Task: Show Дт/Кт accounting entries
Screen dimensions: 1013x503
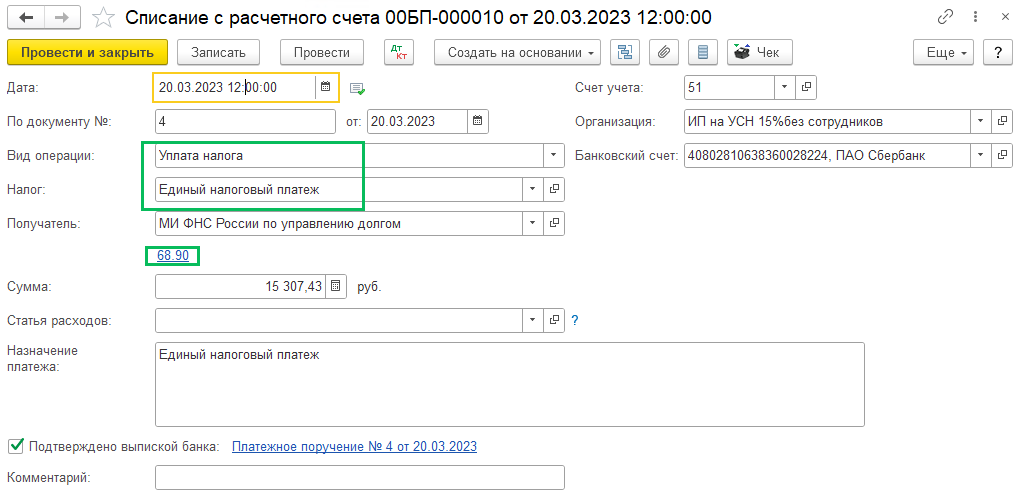Action: click(398, 53)
